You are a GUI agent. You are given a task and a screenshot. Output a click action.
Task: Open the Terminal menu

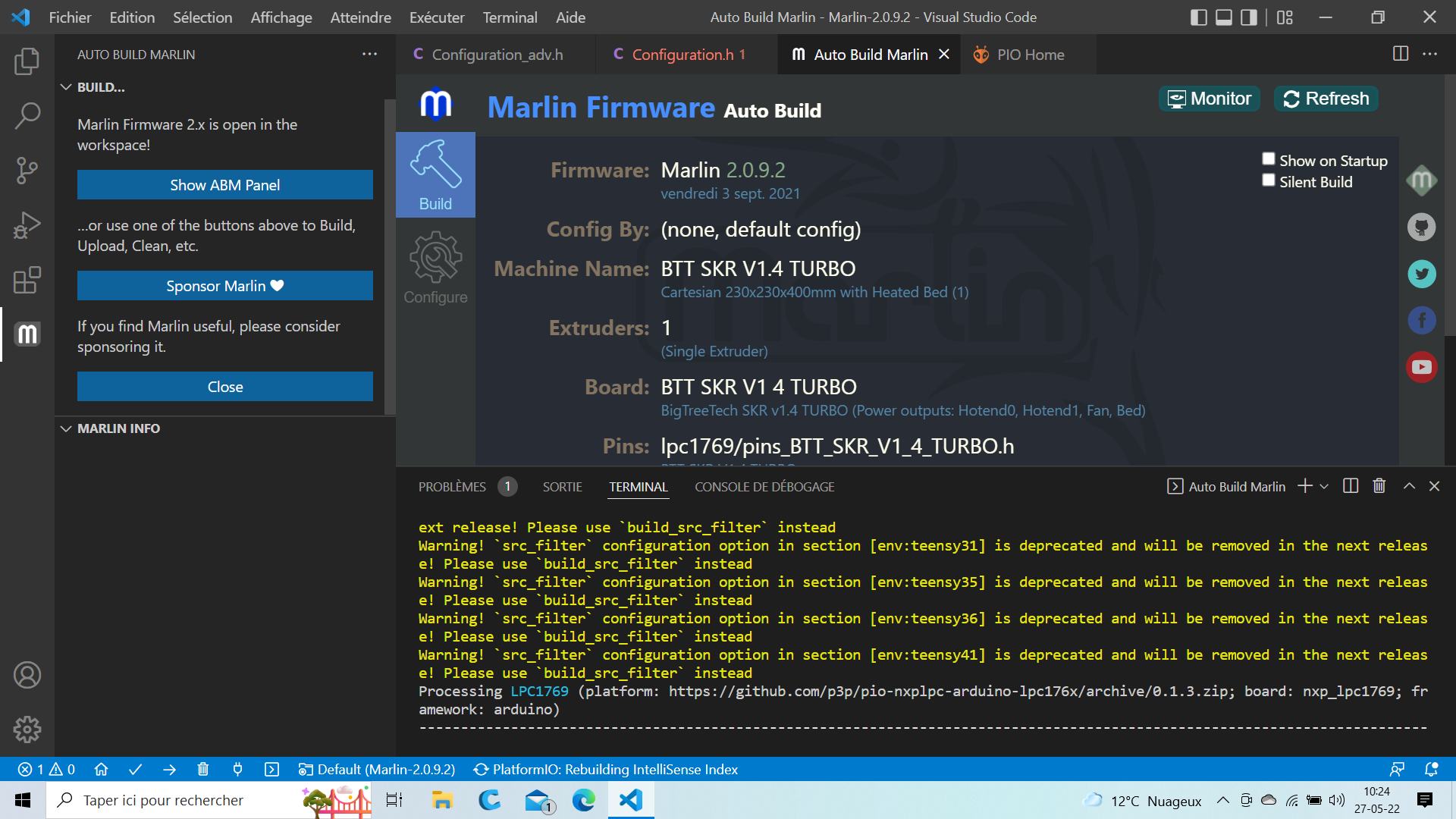[510, 17]
